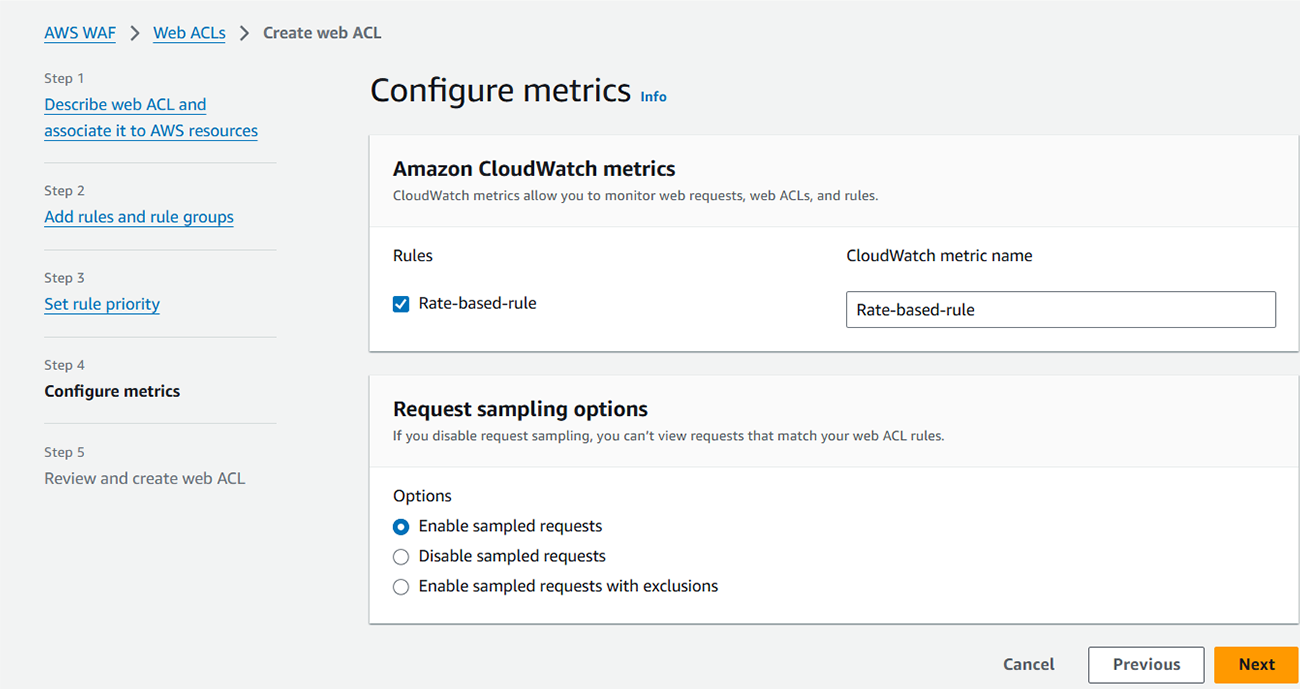The image size is (1300, 690).
Task: Select Enable sampled requests with exclusions
Action: tap(401, 587)
